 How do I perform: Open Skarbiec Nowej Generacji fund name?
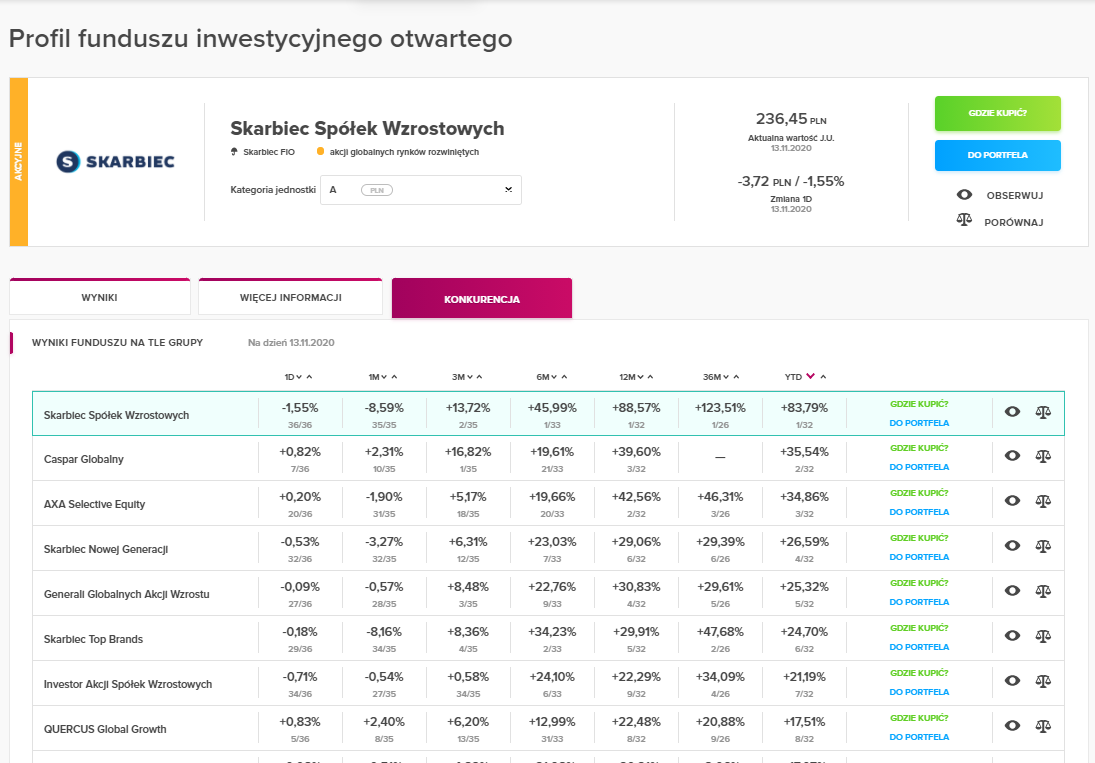point(105,549)
